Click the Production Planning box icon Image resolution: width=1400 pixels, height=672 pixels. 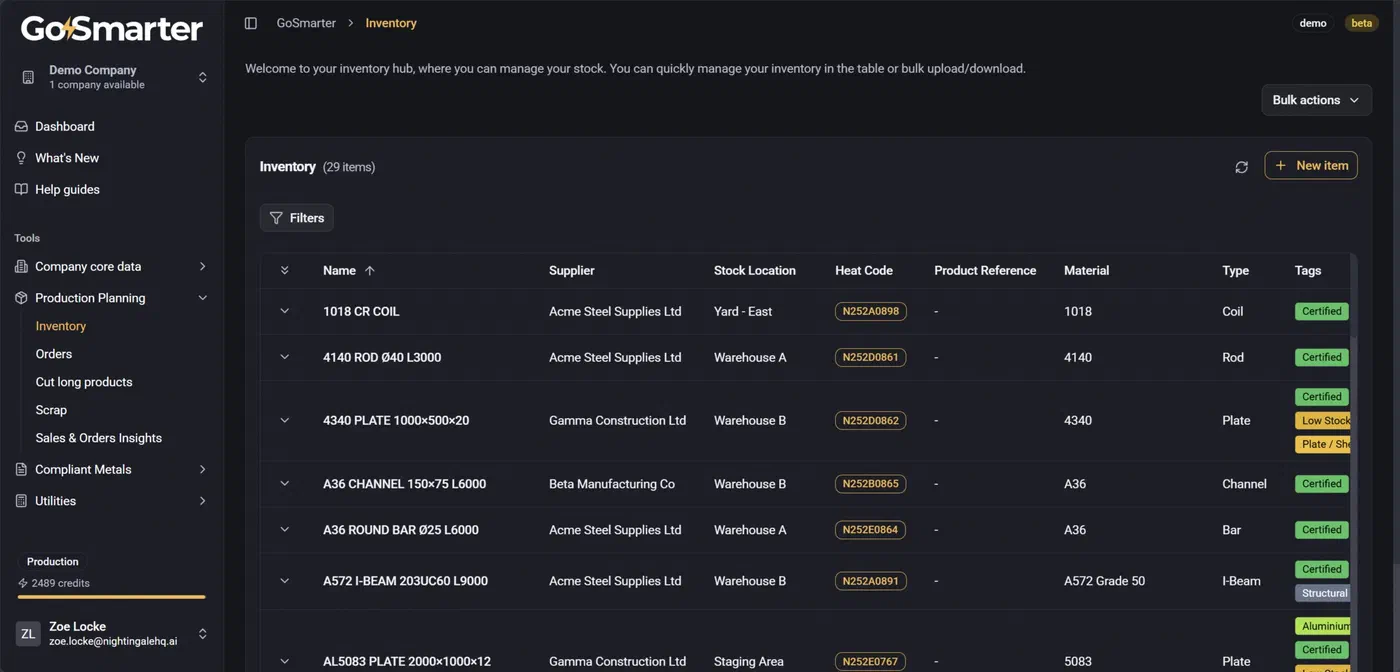click(21, 298)
